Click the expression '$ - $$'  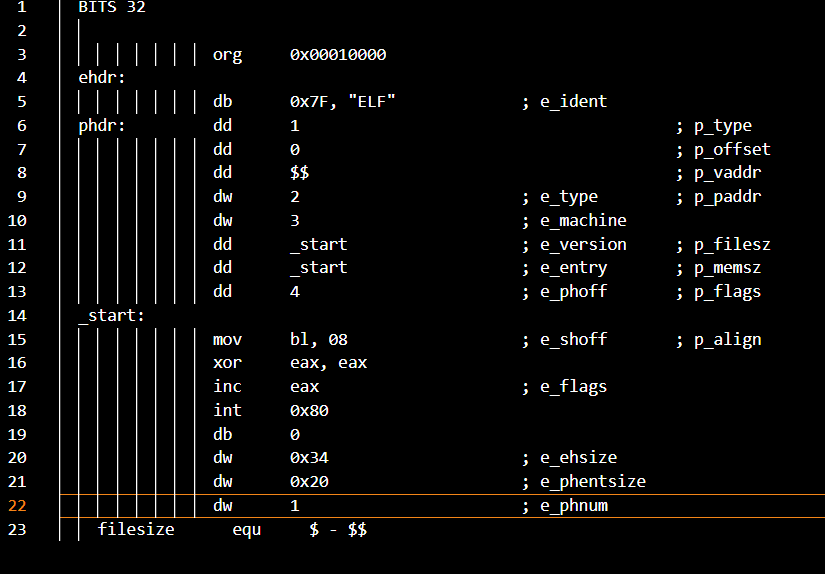pos(338,529)
